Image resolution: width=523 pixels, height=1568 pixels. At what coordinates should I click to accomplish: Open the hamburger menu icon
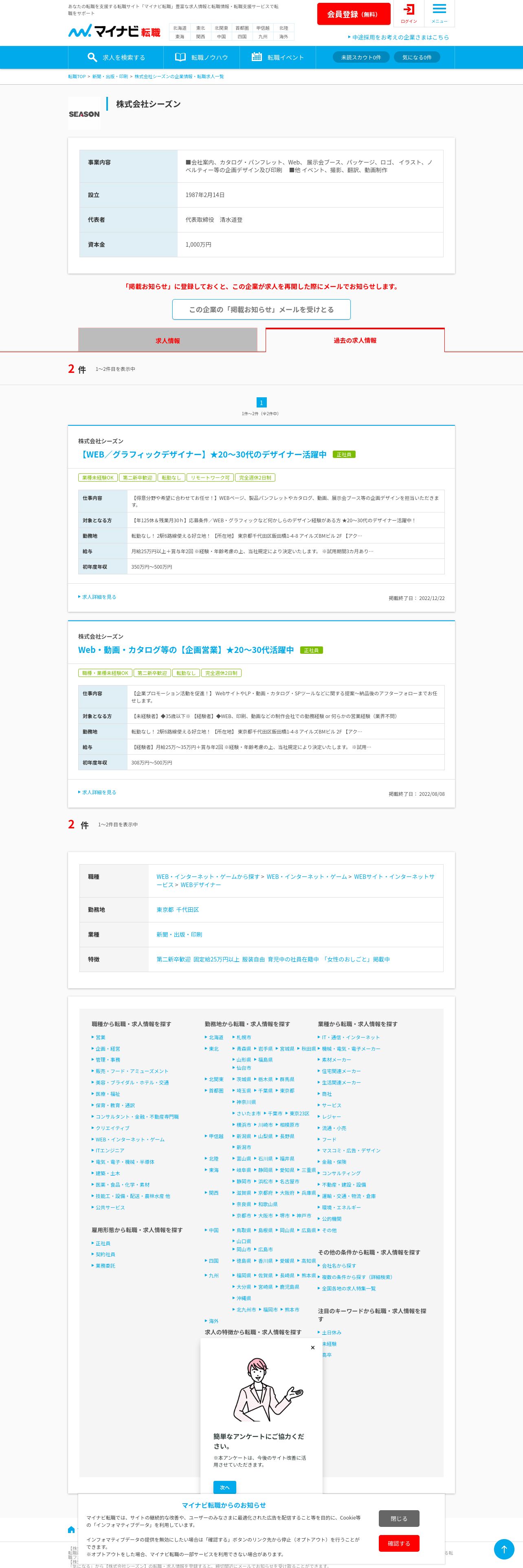click(x=439, y=9)
